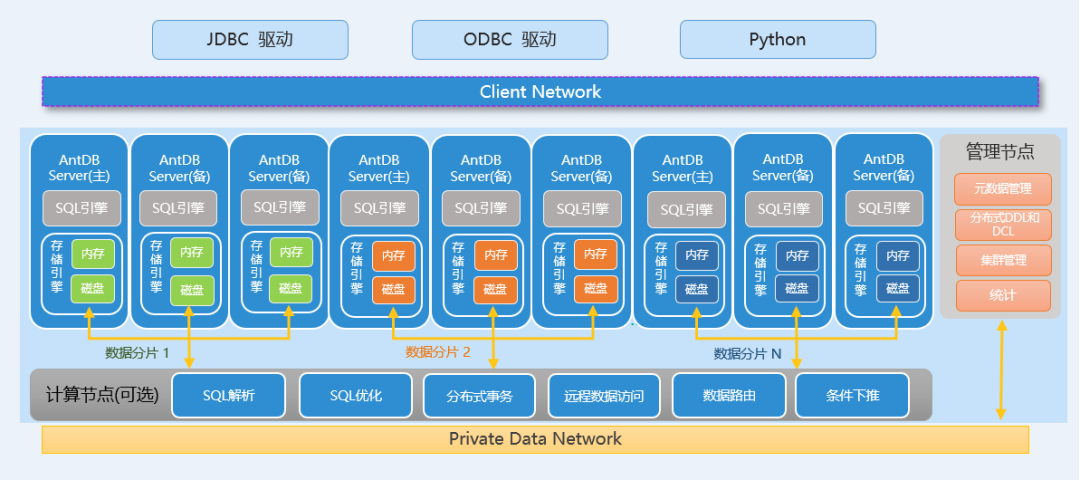Click the Python driver box
This screenshot has height=480, width=1080.
tap(778, 39)
